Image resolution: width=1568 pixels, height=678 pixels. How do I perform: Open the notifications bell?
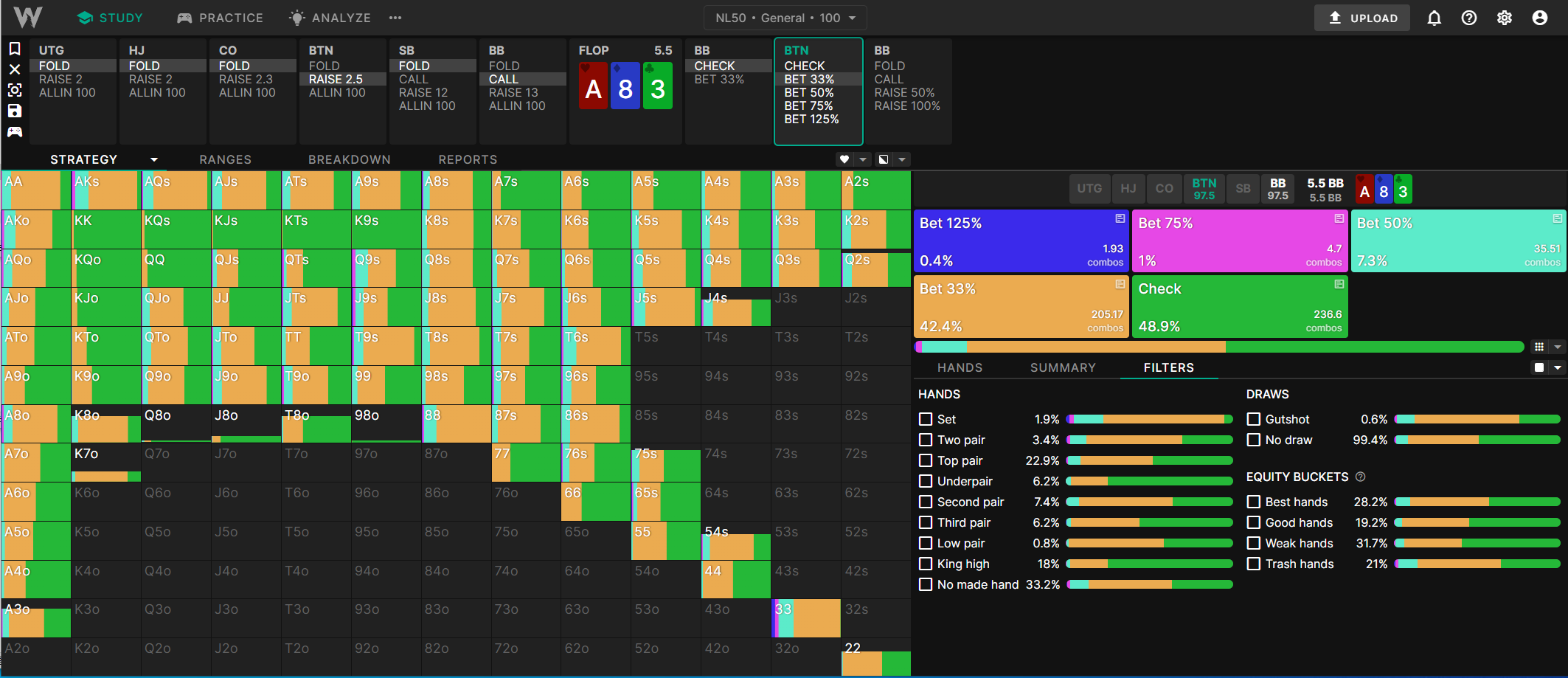(1434, 18)
